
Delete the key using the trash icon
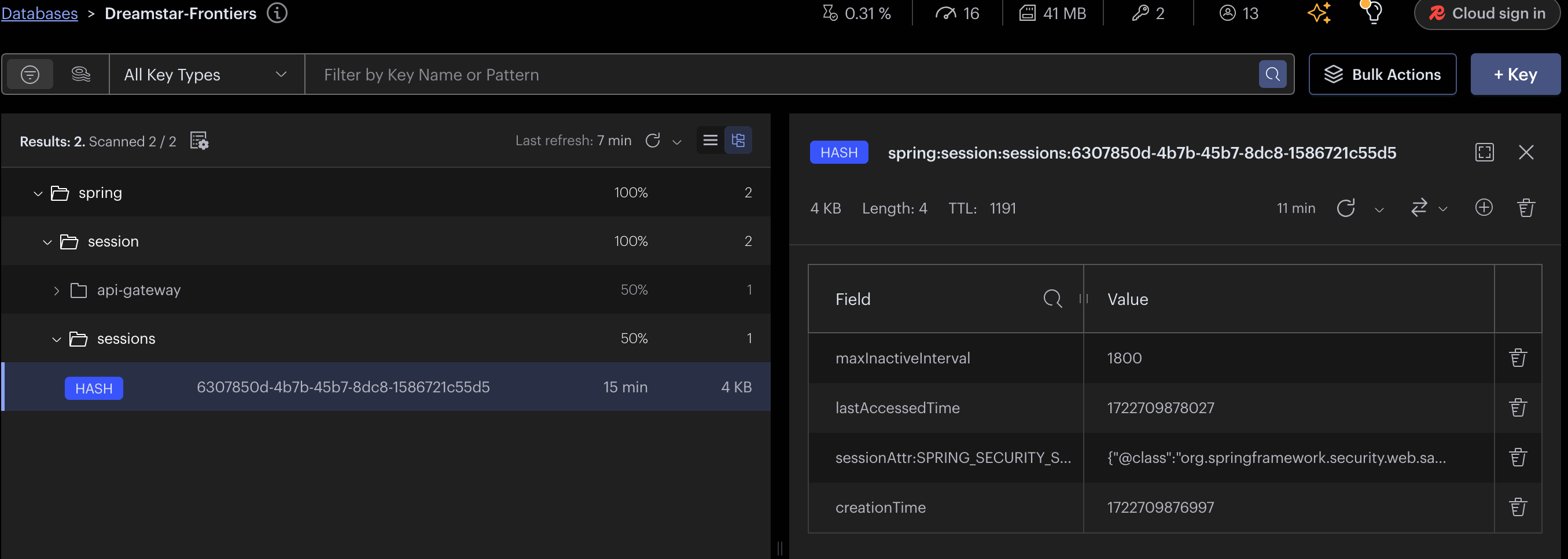click(1526, 208)
